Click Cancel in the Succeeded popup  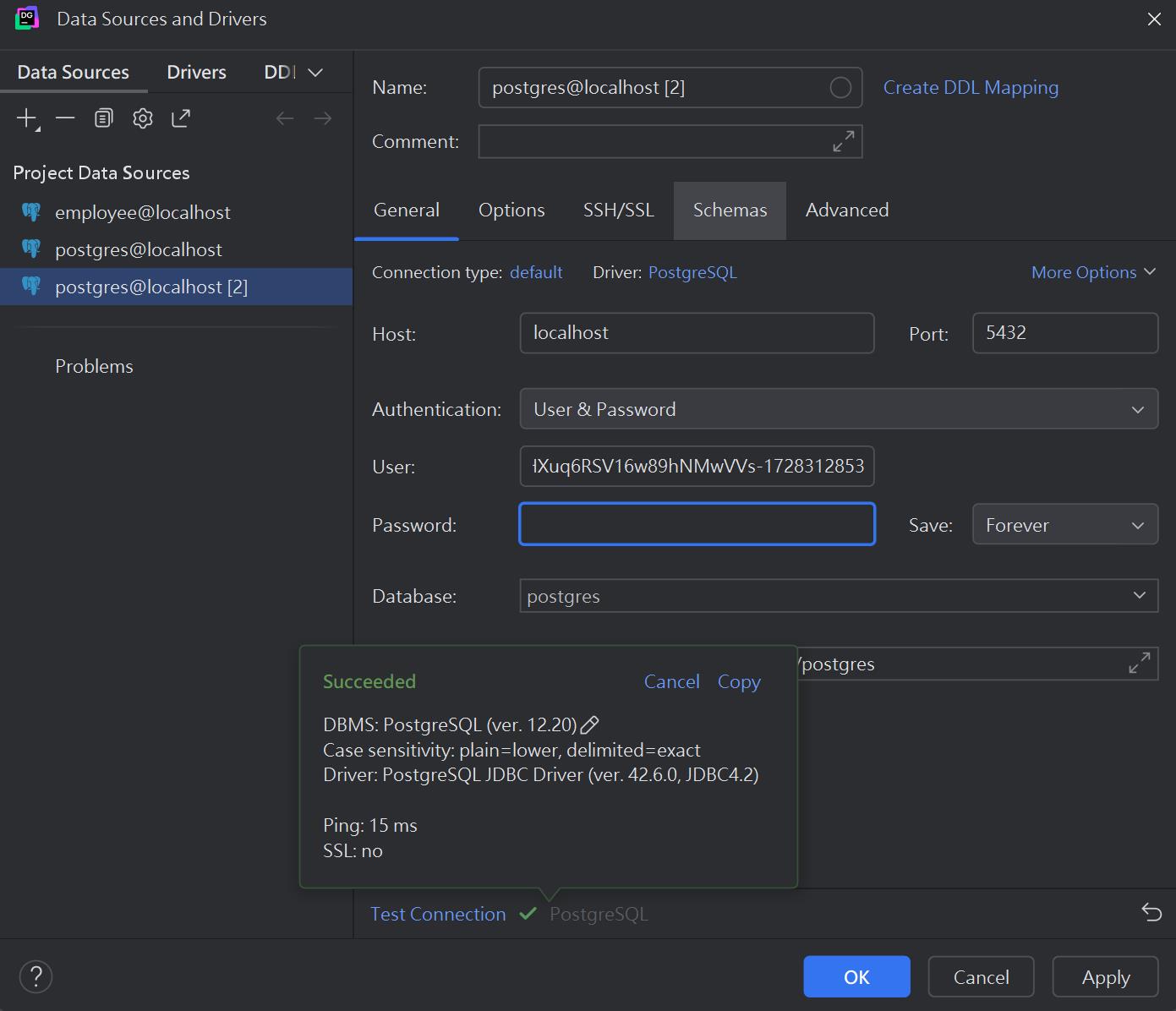671,681
